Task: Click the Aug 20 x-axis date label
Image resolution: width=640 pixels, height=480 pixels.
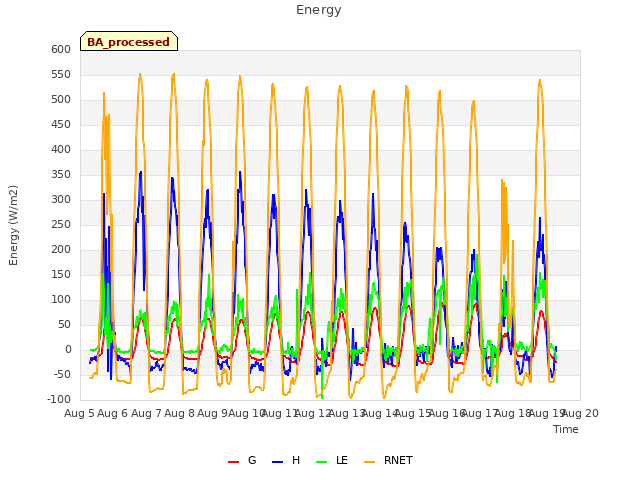Action: click(x=580, y=414)
